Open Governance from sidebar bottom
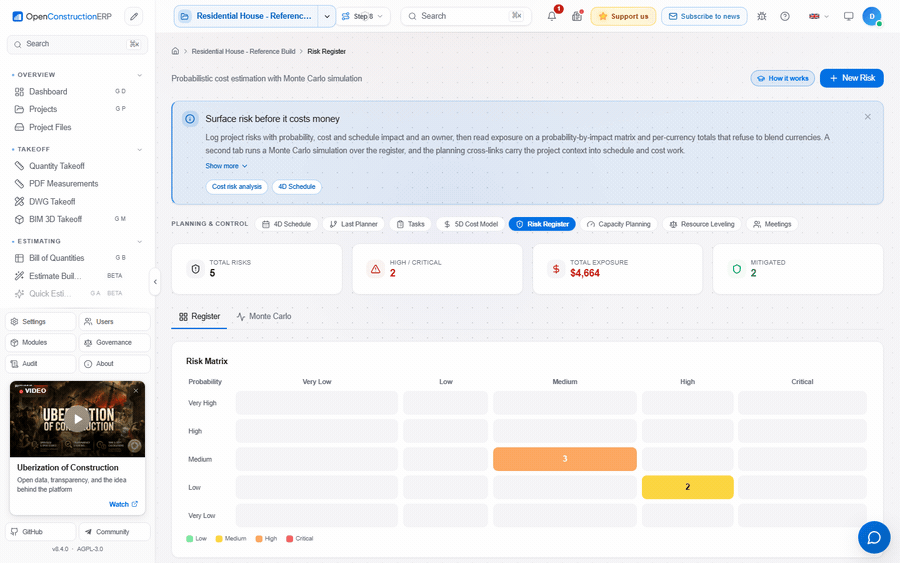This screenshot has height=563, width=900. (x=115, y=343)
